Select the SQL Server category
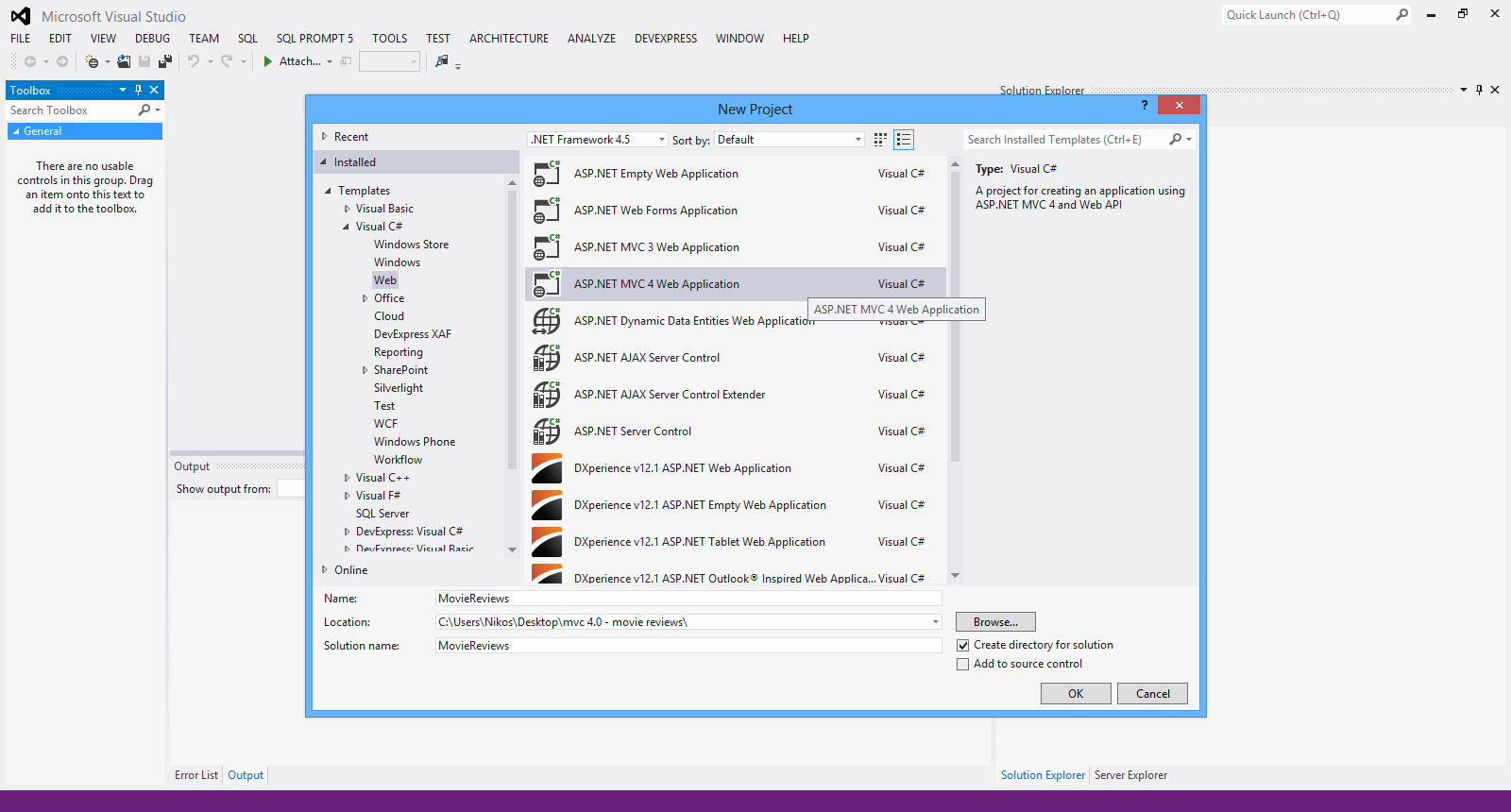1511x812 pixels. pyautogui.click(x=382, y=514)
